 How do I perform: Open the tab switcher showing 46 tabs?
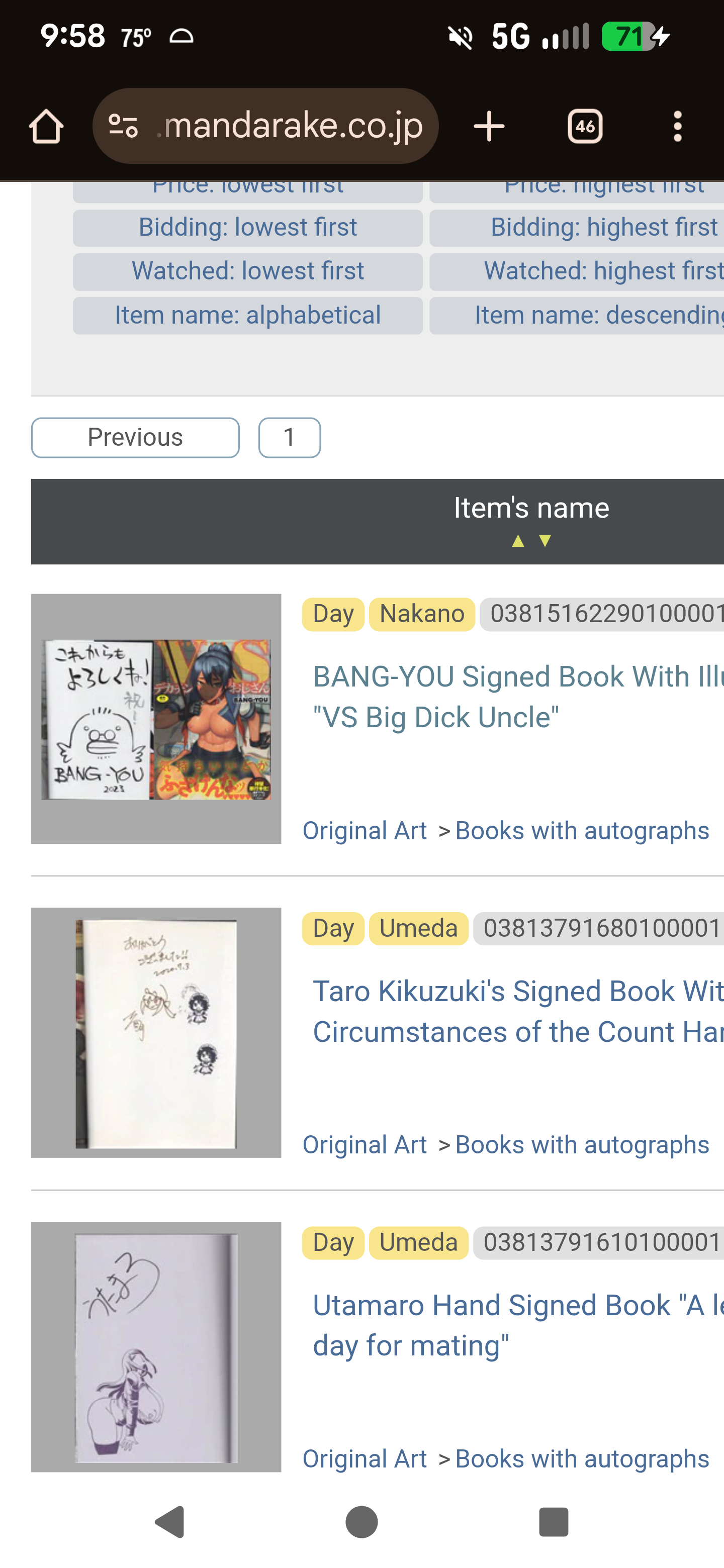click(585, 127)
